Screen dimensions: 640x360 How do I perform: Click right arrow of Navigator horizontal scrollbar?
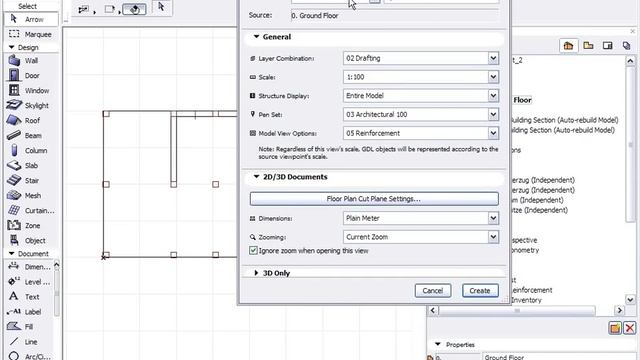tap(620, 311)
